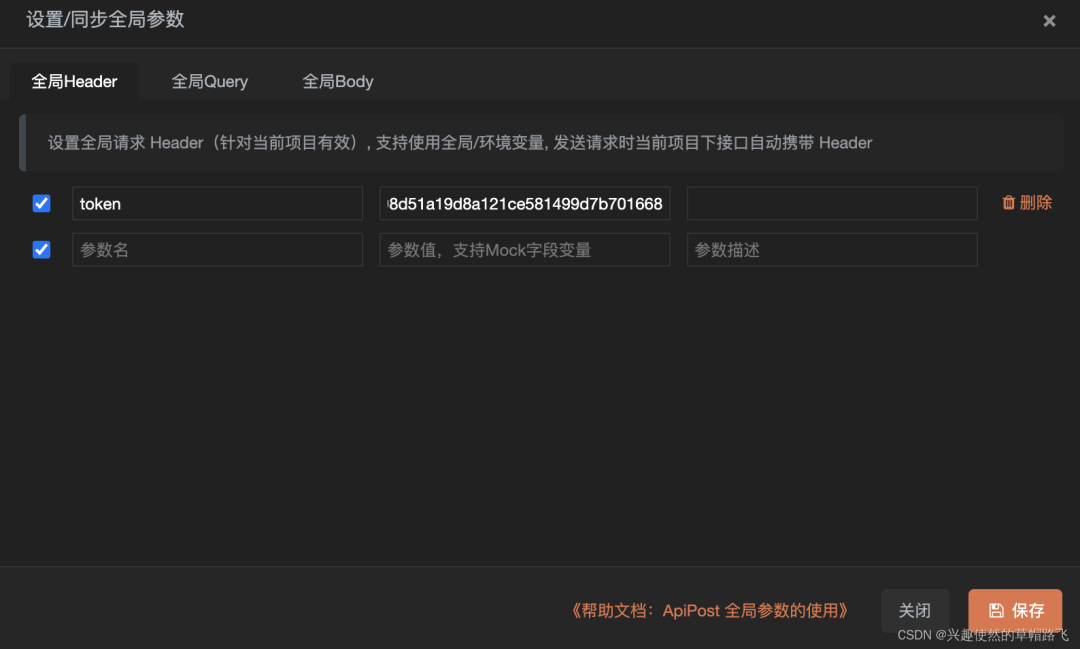This screenshot has width=1080, height=649.
Task: Switch to the 全局Body tab
Action: coord(338,81)
